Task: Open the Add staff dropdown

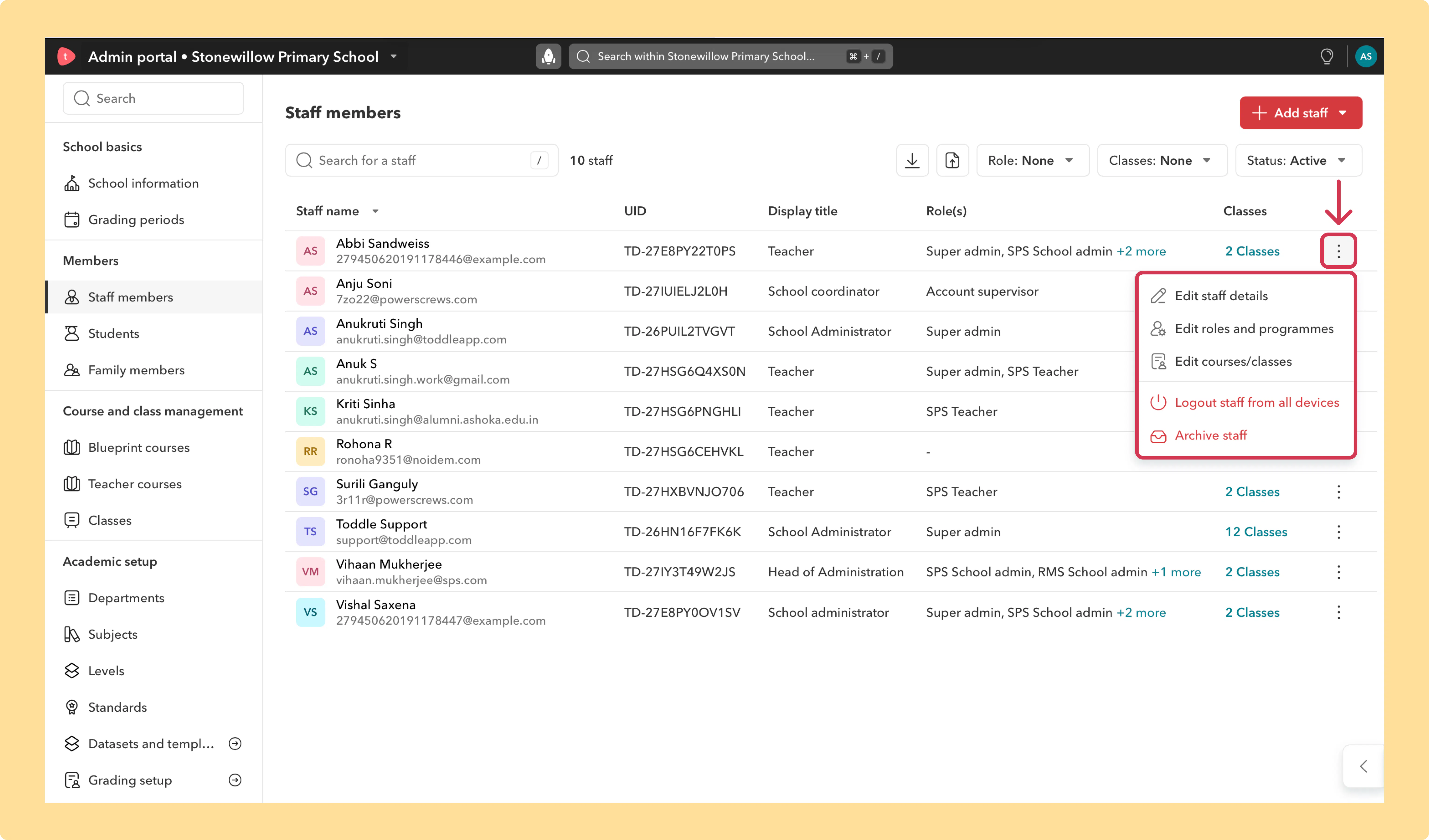Action: pos(1300,113)
